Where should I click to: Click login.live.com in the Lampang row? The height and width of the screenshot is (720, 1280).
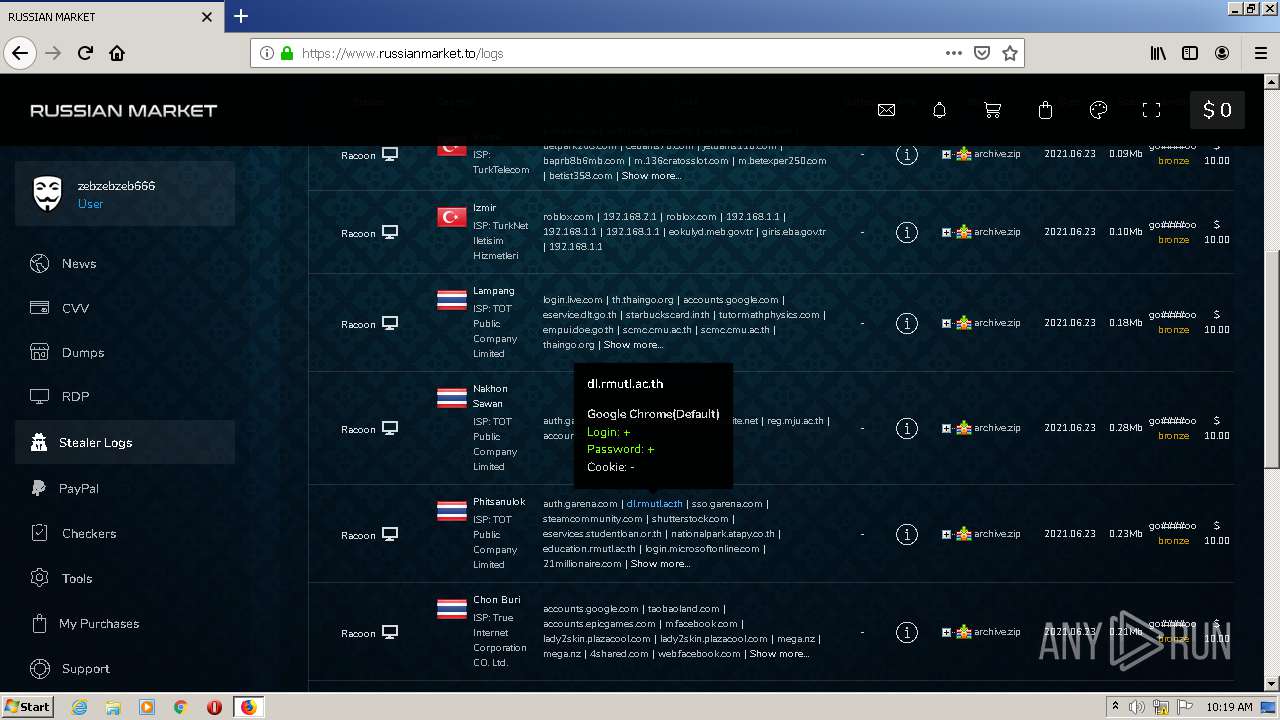pyautogui.click(x=573, y=300)
